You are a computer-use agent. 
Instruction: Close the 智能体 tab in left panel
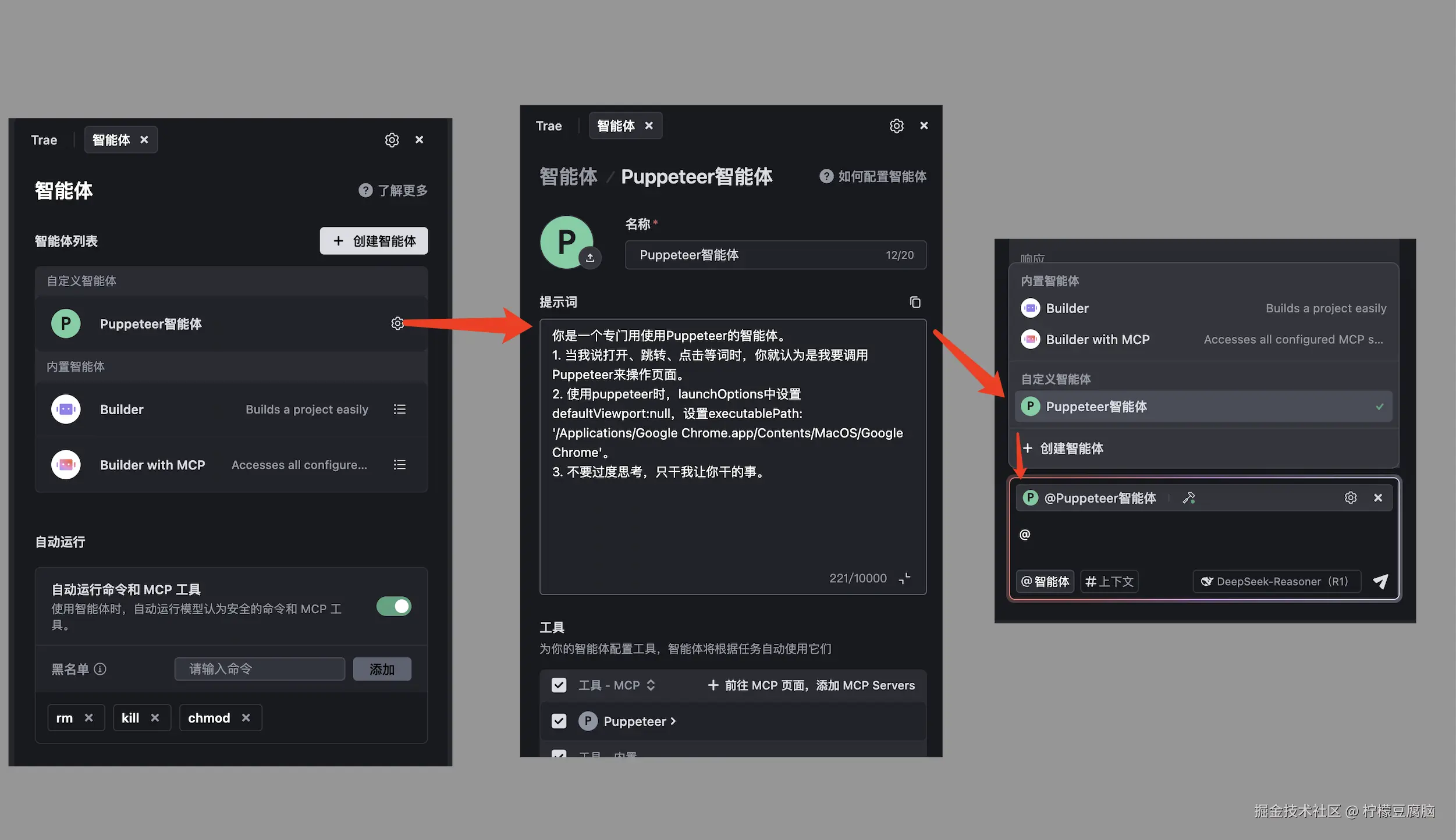tap(144, 140)
